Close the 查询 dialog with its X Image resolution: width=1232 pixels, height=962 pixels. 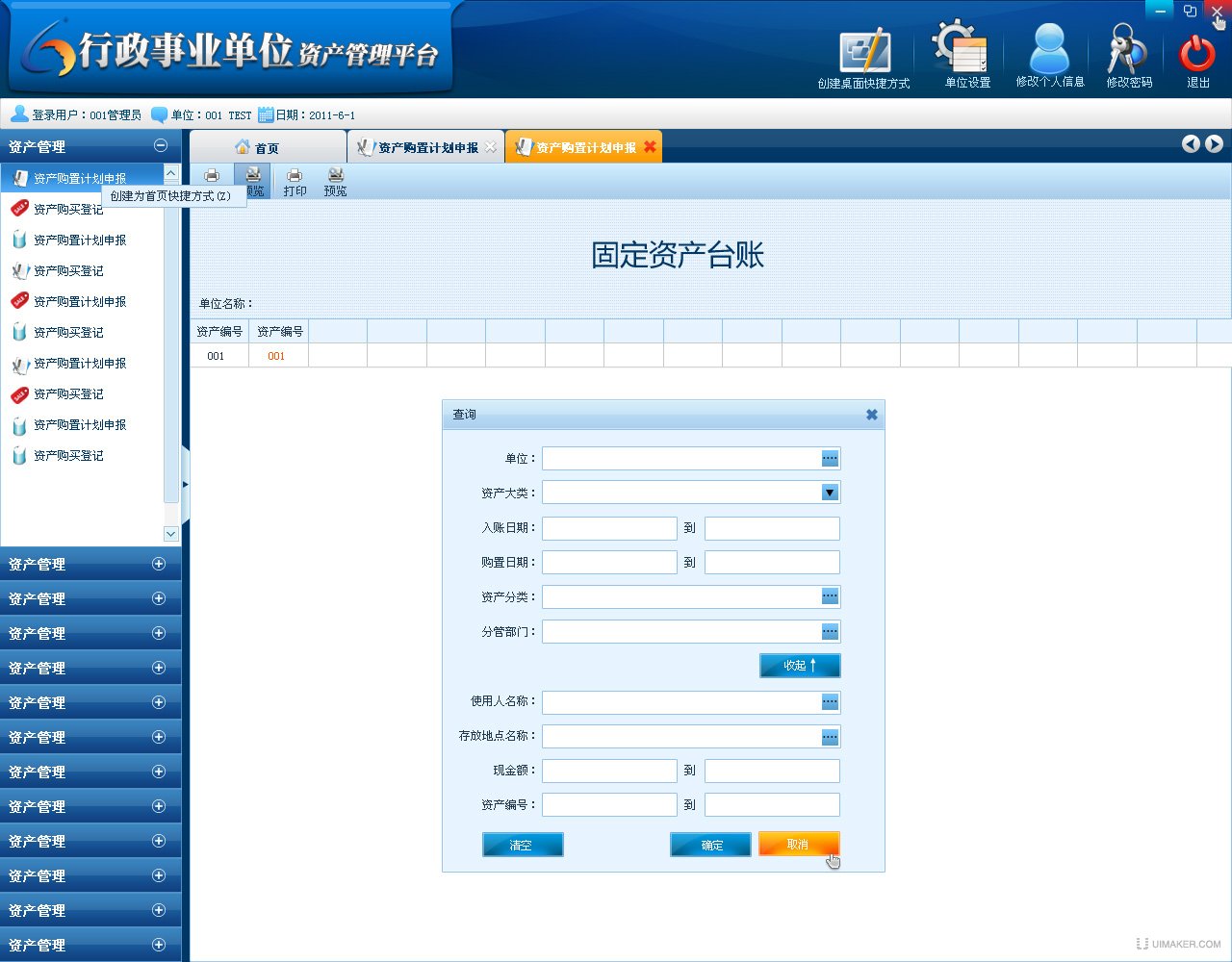[x=871, y=415]
